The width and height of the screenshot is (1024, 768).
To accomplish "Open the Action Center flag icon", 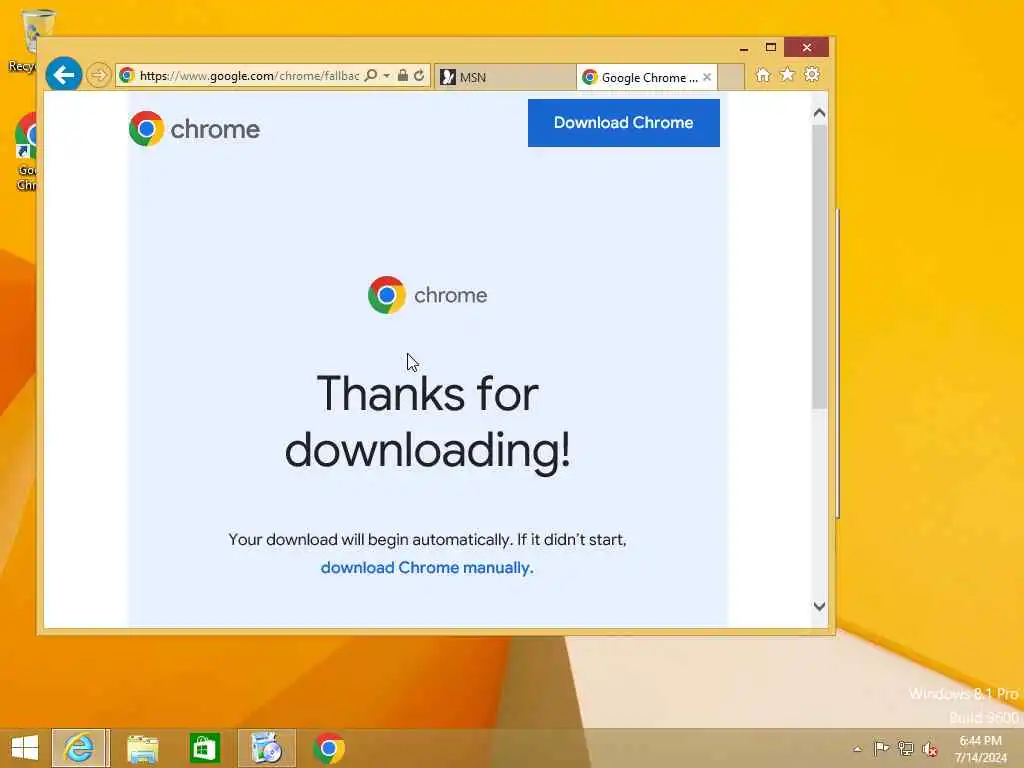I will [x=881, y=748].
